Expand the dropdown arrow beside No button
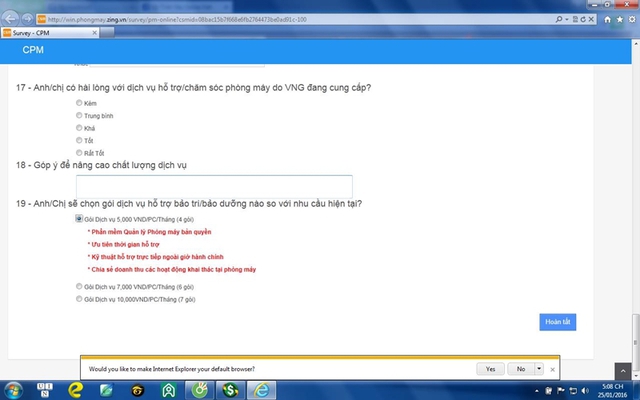640x400 pixels. coord(539,369)
